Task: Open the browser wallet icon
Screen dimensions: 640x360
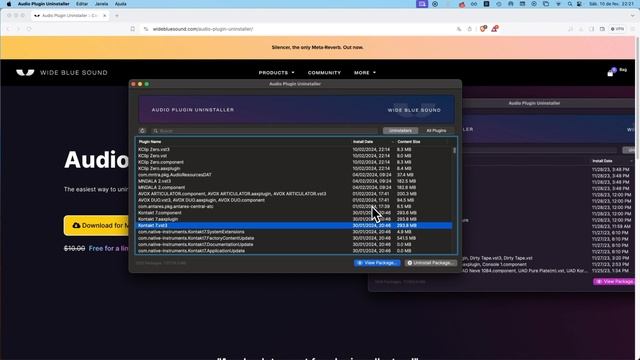Action: click(x=602, y=29)
